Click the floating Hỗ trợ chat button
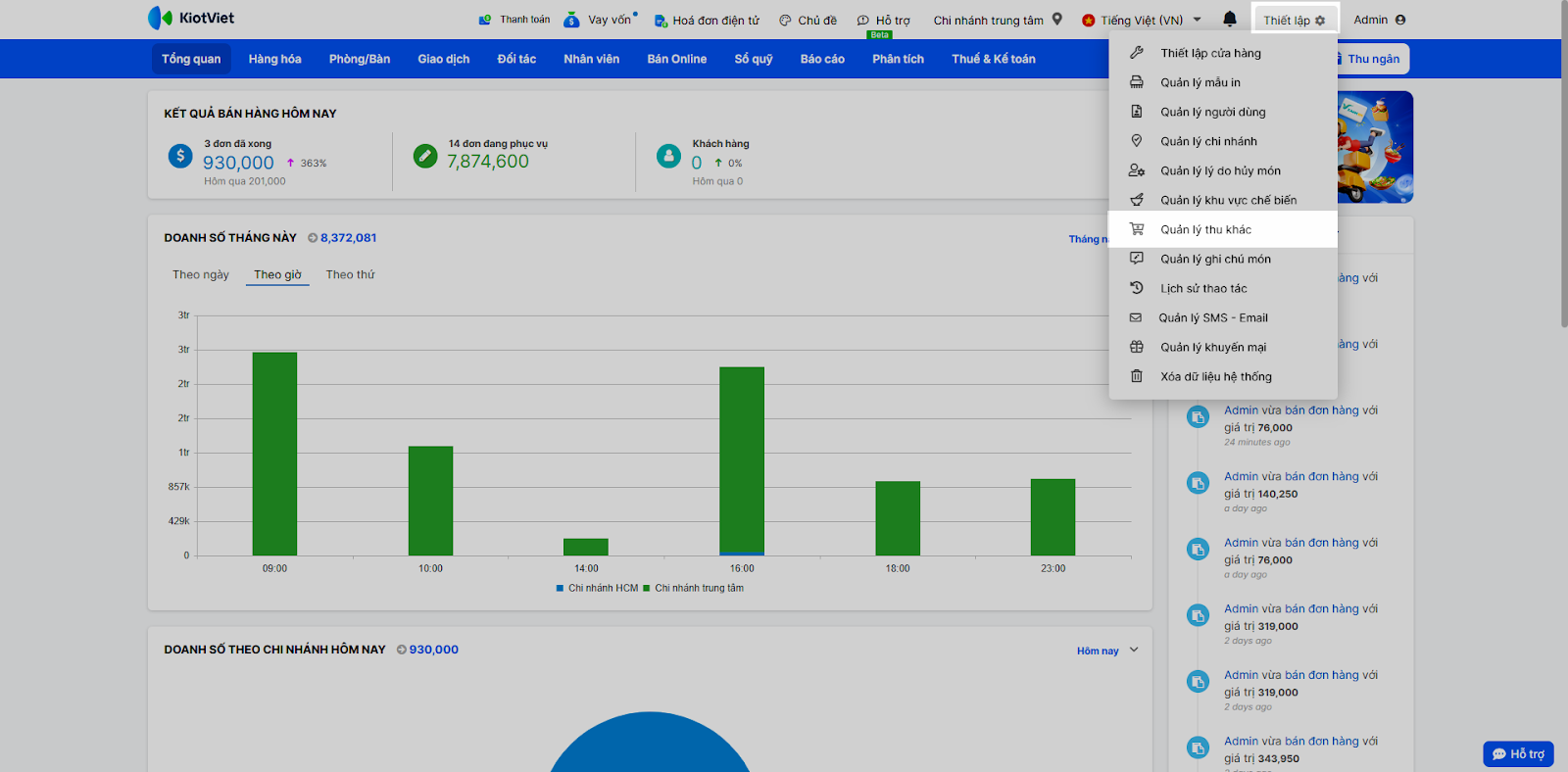Screen dimensions: 1568x772 pyautogui.click(x=1518, y=753)
